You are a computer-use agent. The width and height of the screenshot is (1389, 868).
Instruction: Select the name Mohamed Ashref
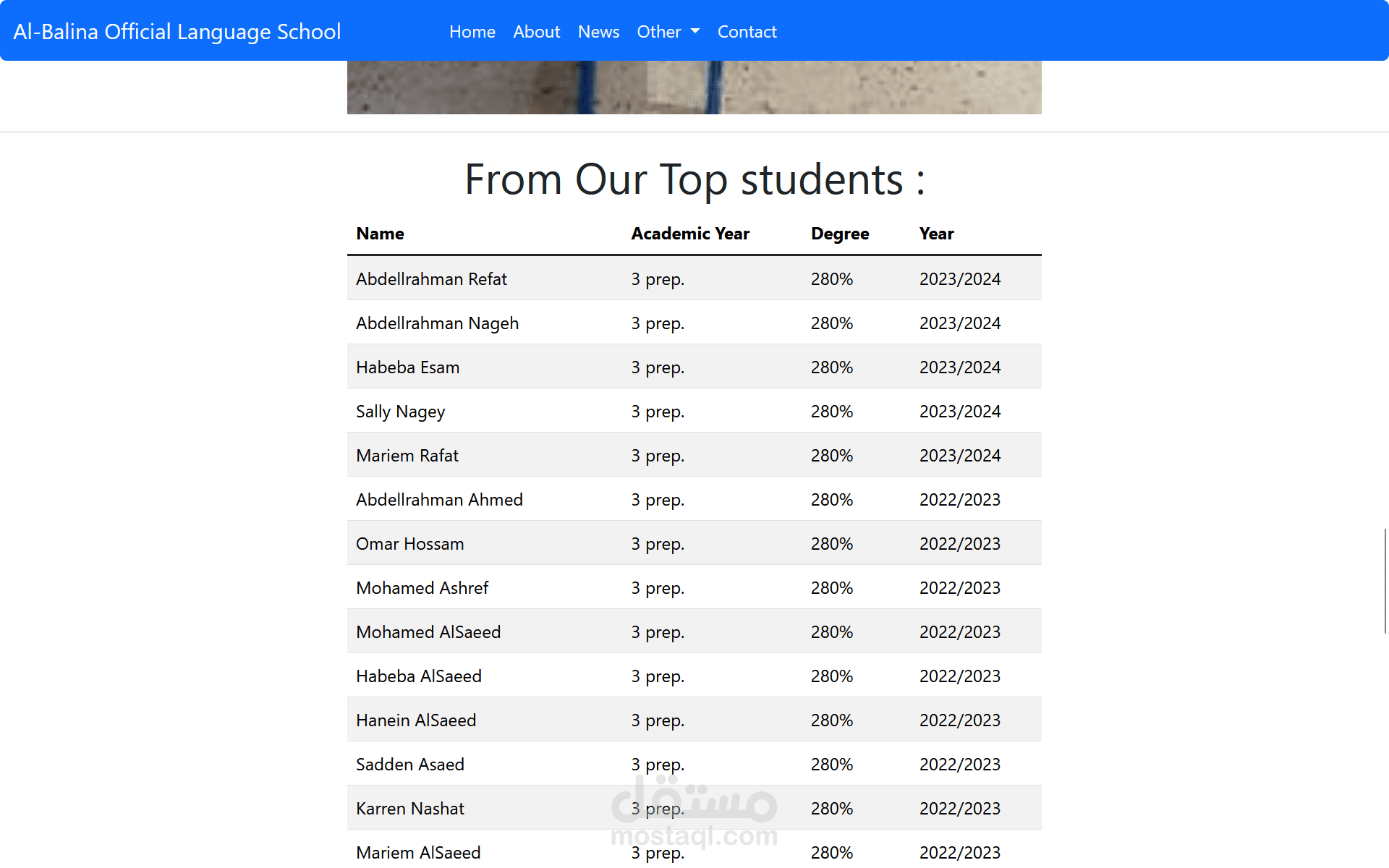pyautogui.click(x=422, y=588)
